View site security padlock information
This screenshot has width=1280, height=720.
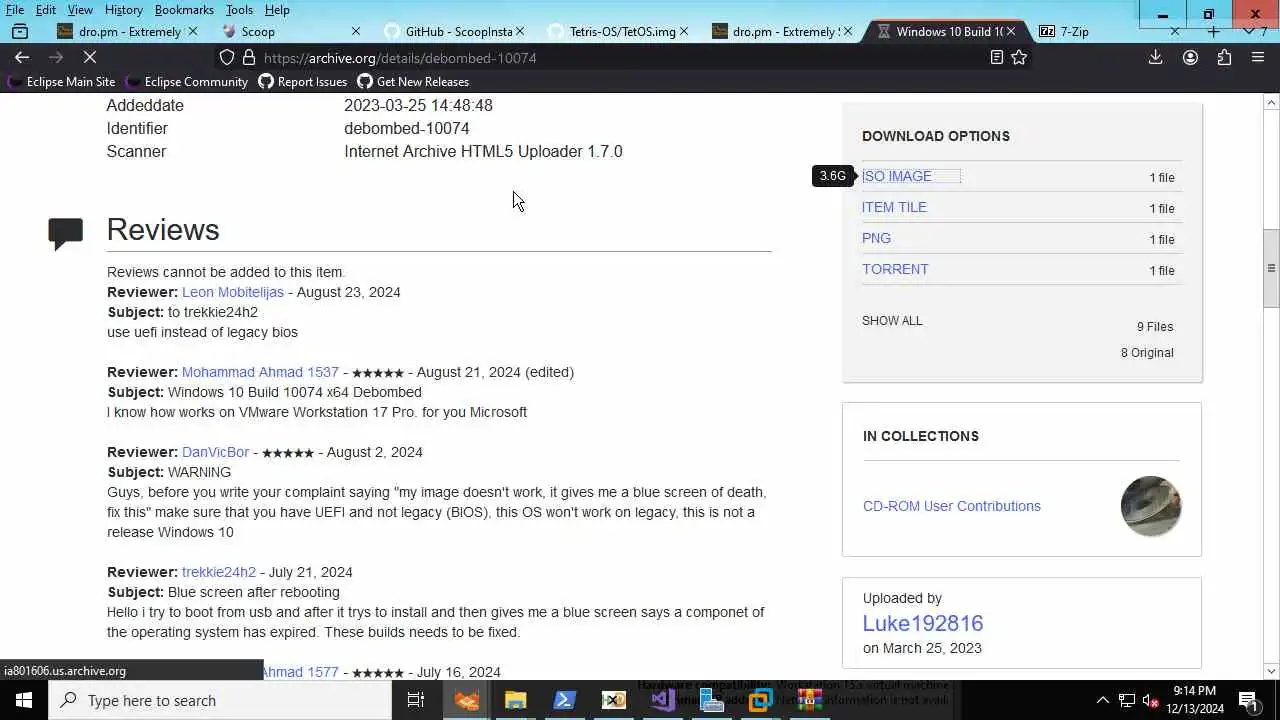pos(249,58)
